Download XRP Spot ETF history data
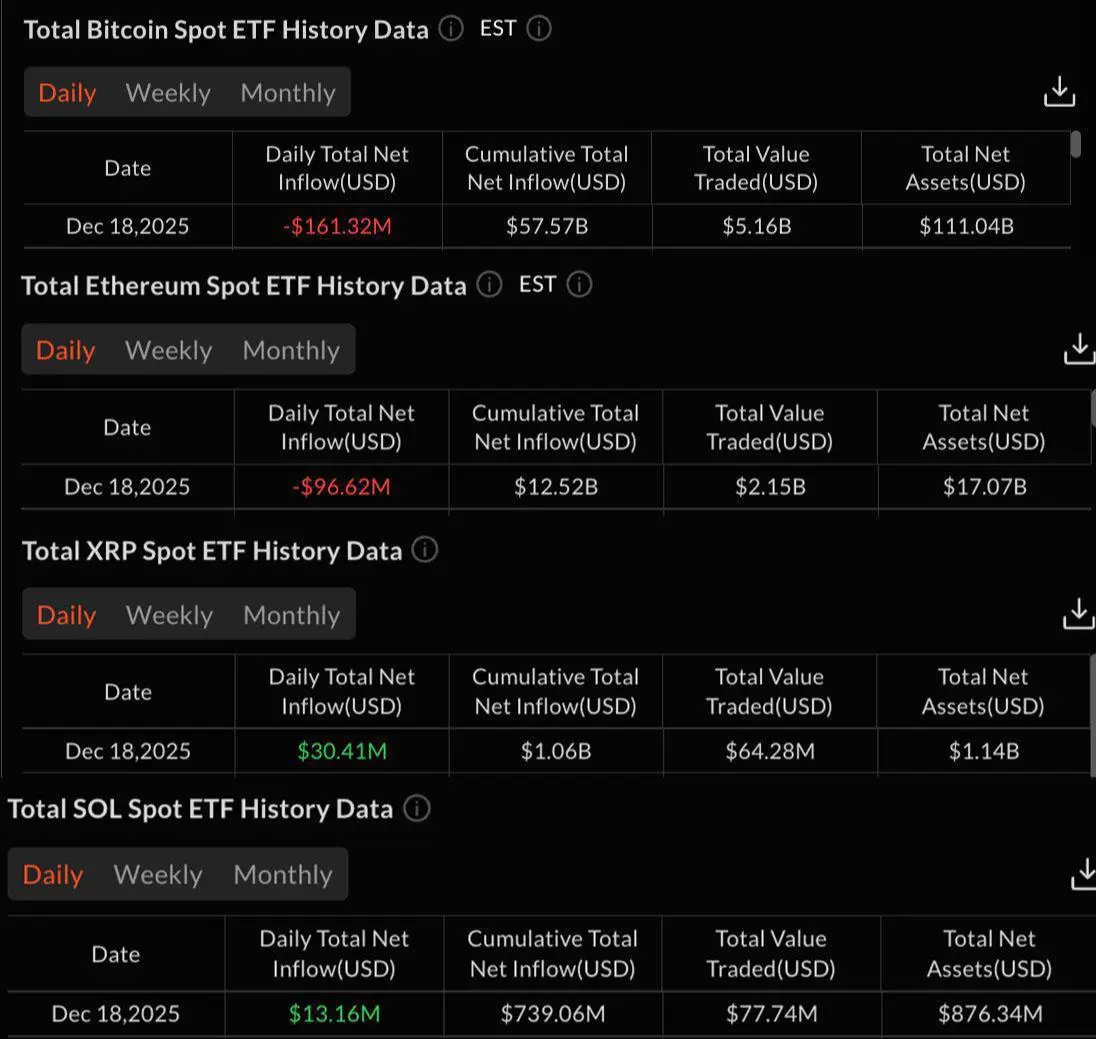Screen dimensions: 1096x1039 point(1078,614)
